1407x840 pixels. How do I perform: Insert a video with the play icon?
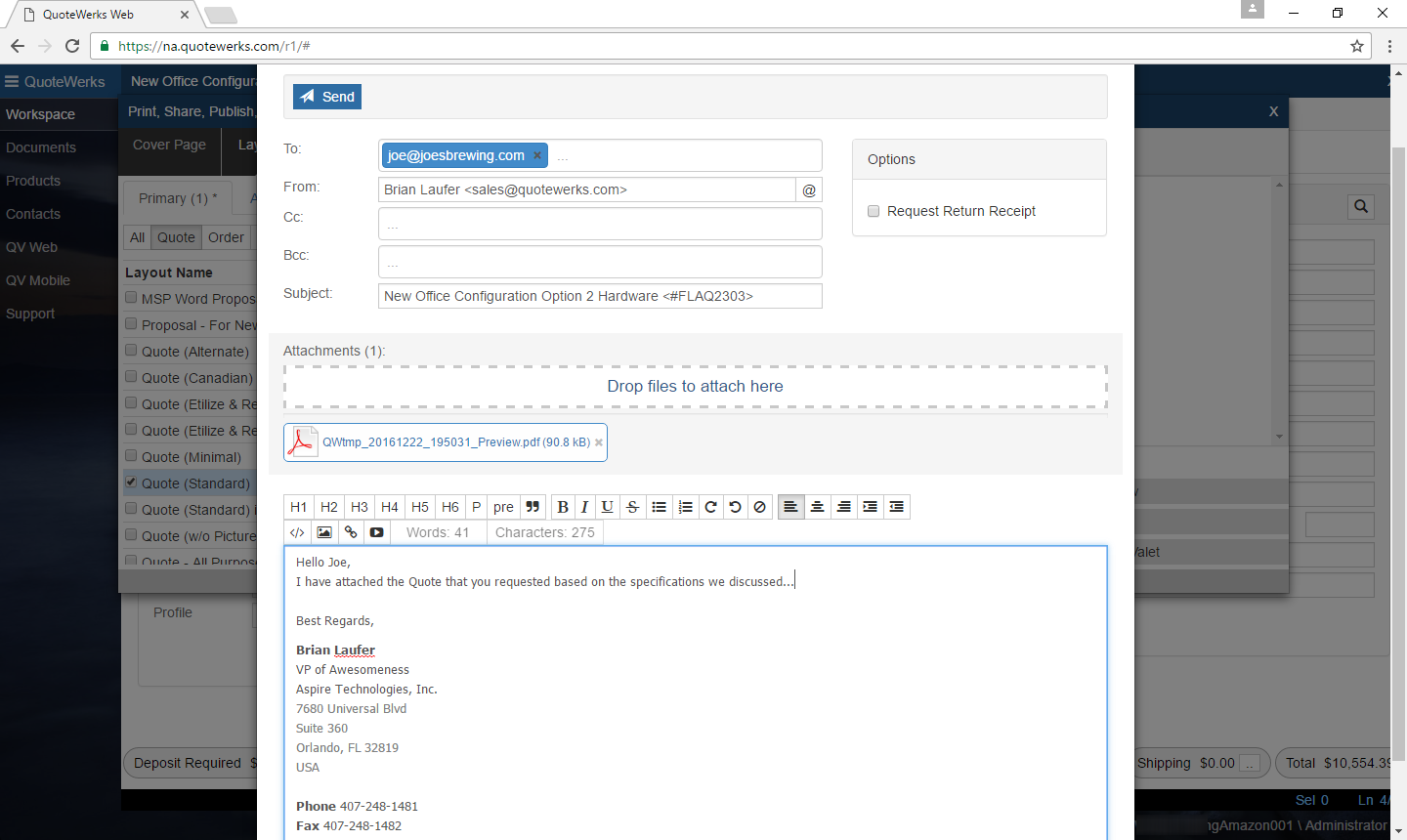(x=376, y=532)
